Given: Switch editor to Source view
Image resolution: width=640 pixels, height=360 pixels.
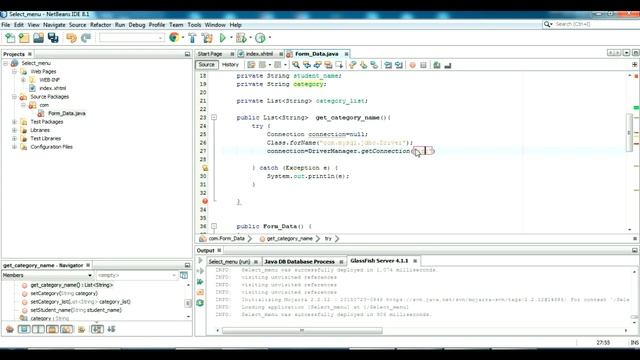Looking at the screenshot, I should point(207,64).
